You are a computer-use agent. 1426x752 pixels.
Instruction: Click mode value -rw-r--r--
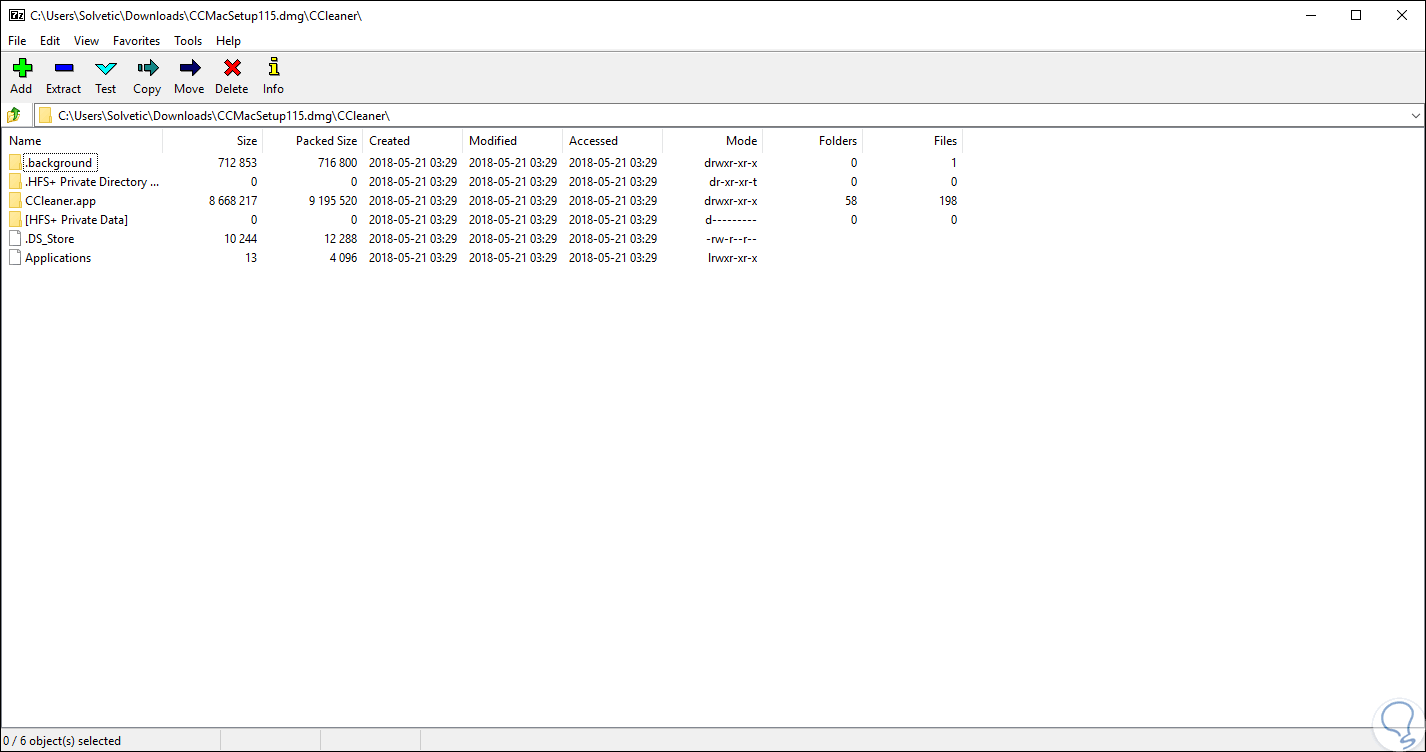(733, 239)
